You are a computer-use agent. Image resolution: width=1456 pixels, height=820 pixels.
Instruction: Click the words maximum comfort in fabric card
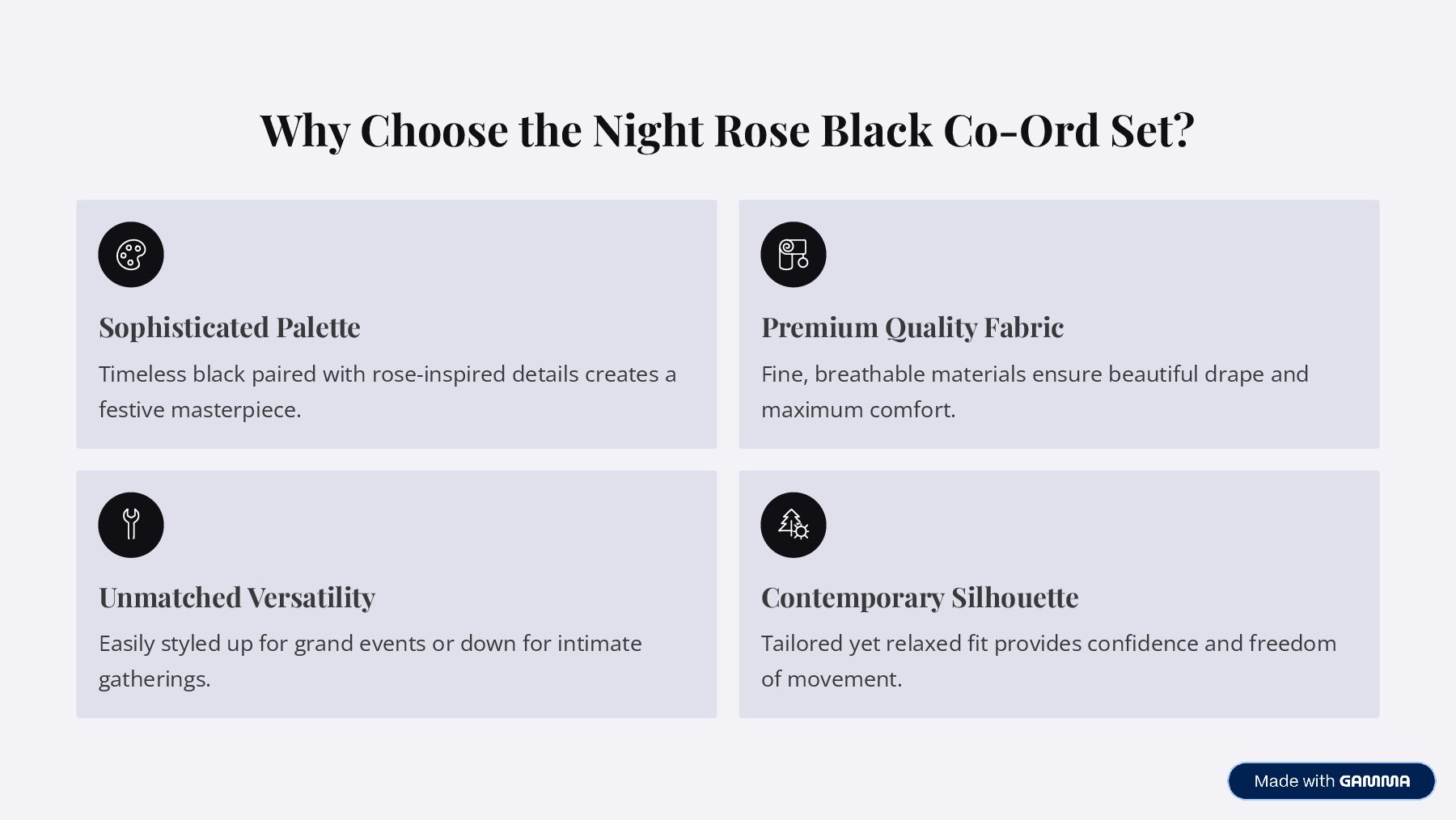tap(857, 410)
